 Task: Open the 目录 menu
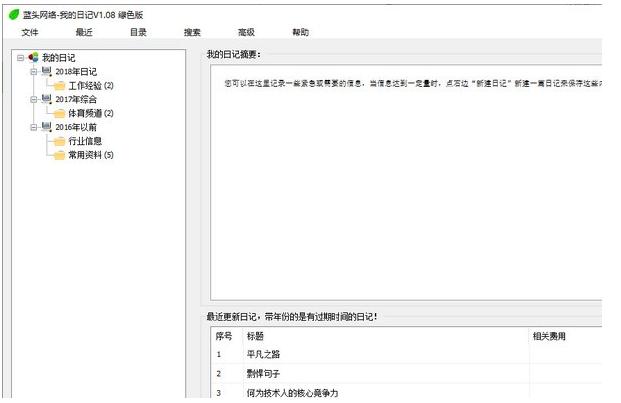[x=138, y=32]
